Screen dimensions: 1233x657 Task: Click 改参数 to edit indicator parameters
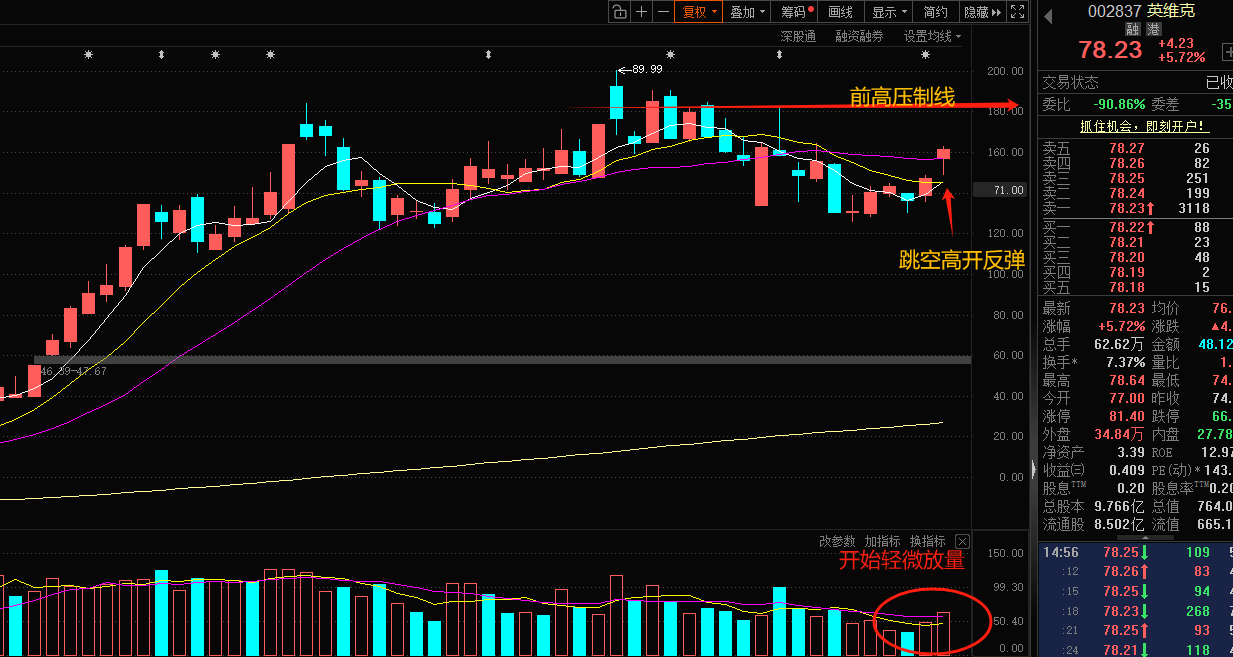click(x=837, y=541)
